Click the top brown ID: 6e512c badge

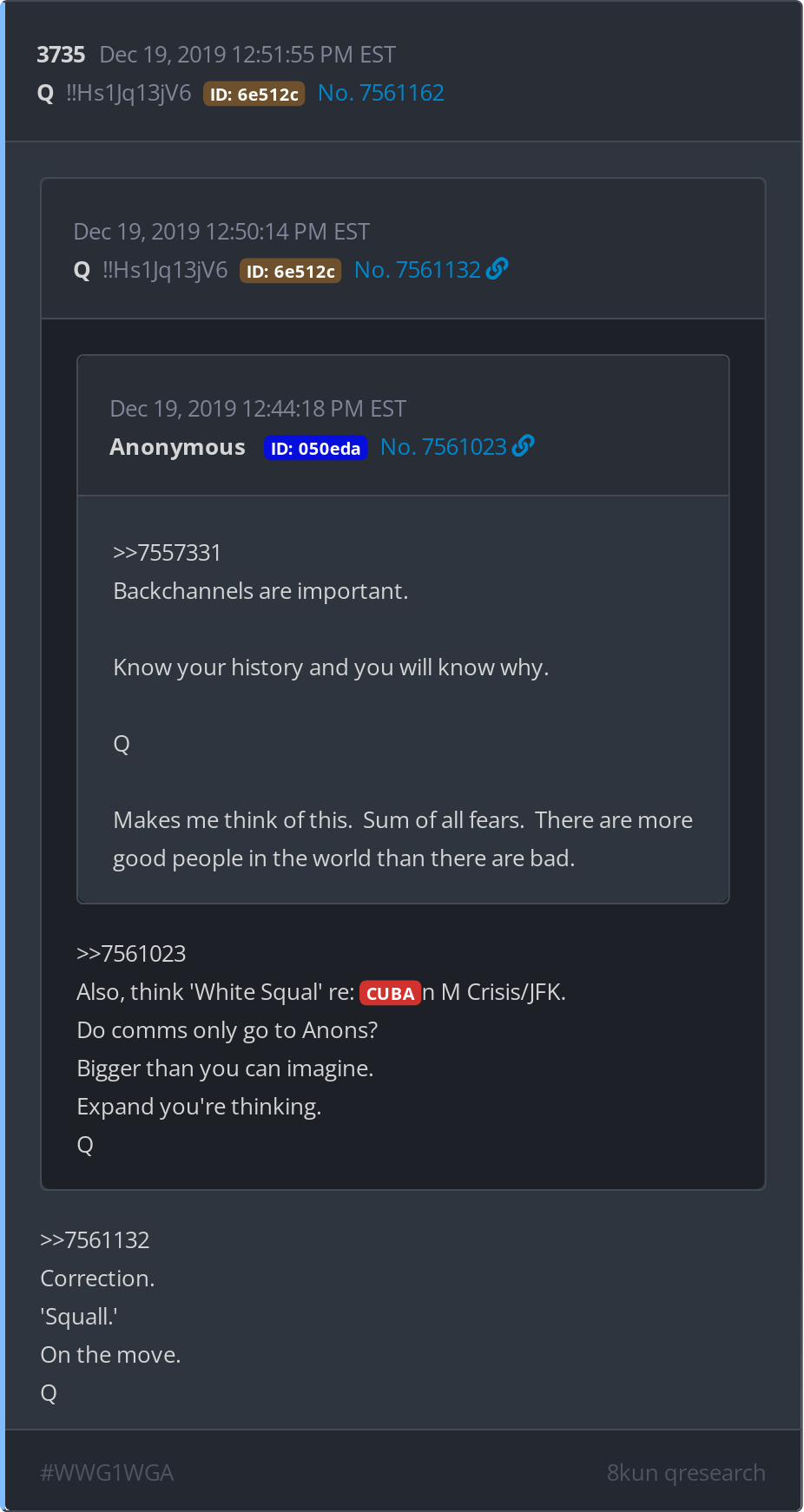click(254, 94)
